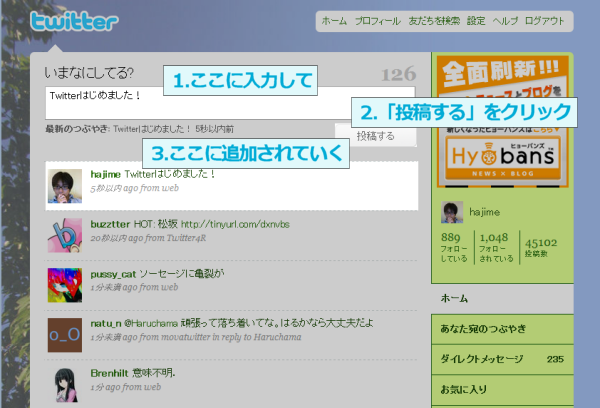This screenshot has height=408, width=600.
Task: Open the プロフィール navigation link
Action: point(378,21)
